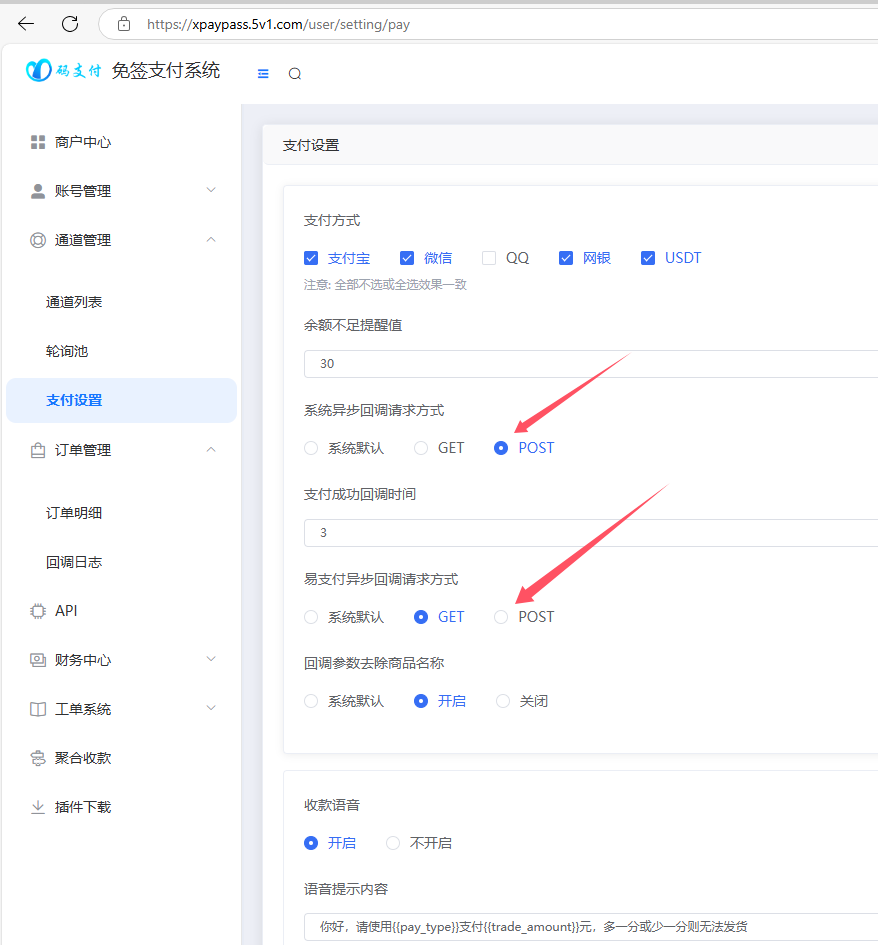Reload the page with the refresh icon
The width and height of the screenshot is (878, 945).
tap(70, 24)
